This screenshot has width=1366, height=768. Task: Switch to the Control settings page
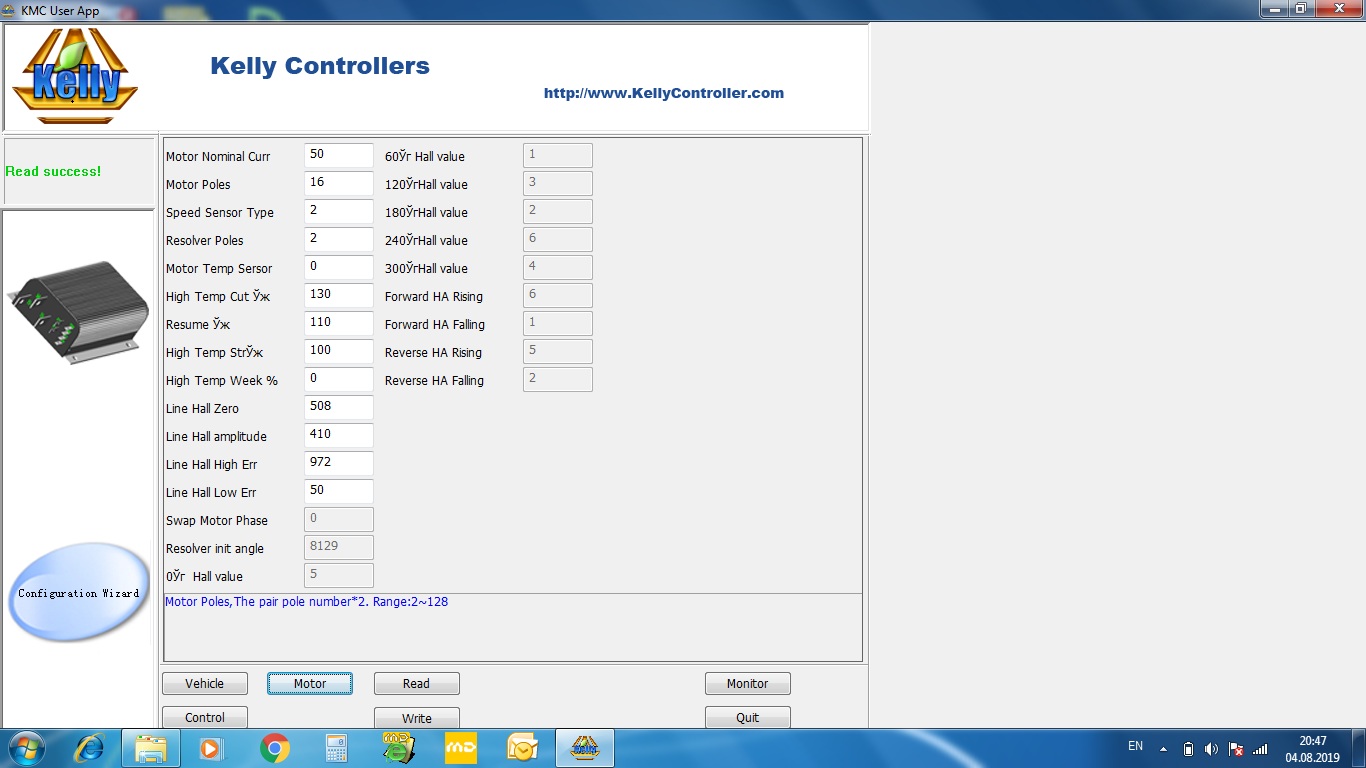[x=205, y=718]
